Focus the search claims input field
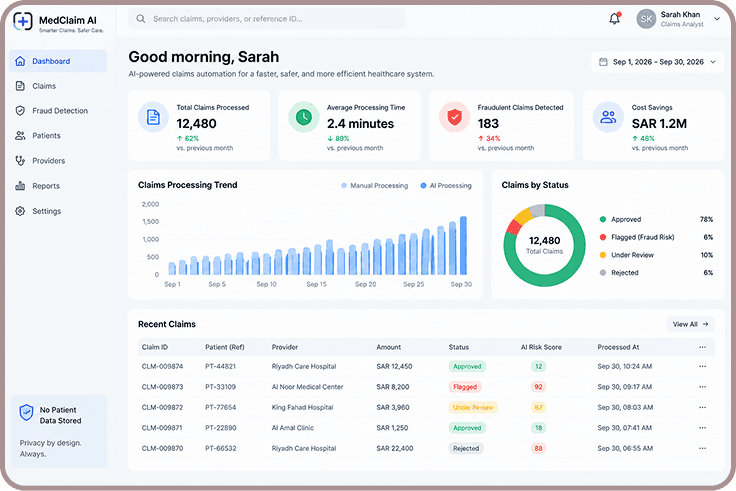The height and width of the screenshot is (491, 736). tap(267, 19)
